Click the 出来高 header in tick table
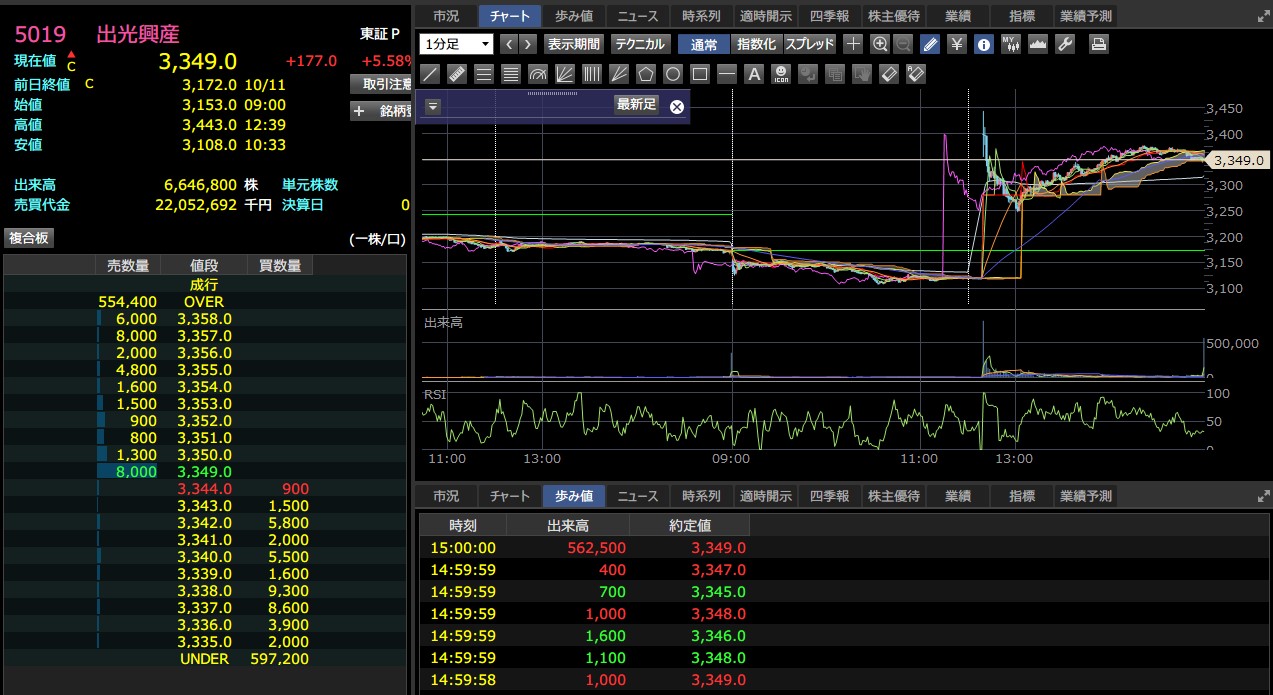Viewport: 1273px width, 695px height. point(567,526)
